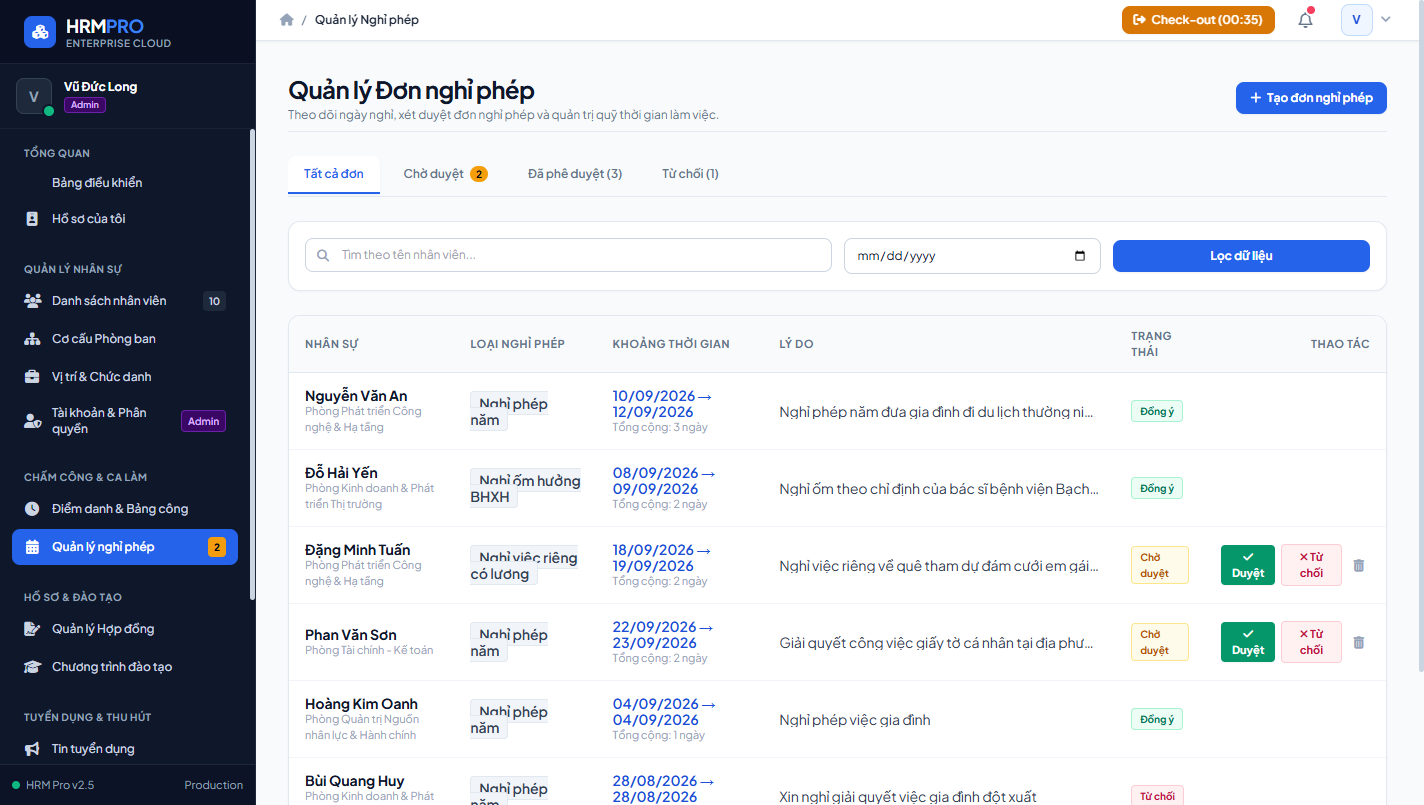The width and height of the screenshot is (1424, 805).
Task: Go to home via breadcrumb house icon
Action: [287, 20]
